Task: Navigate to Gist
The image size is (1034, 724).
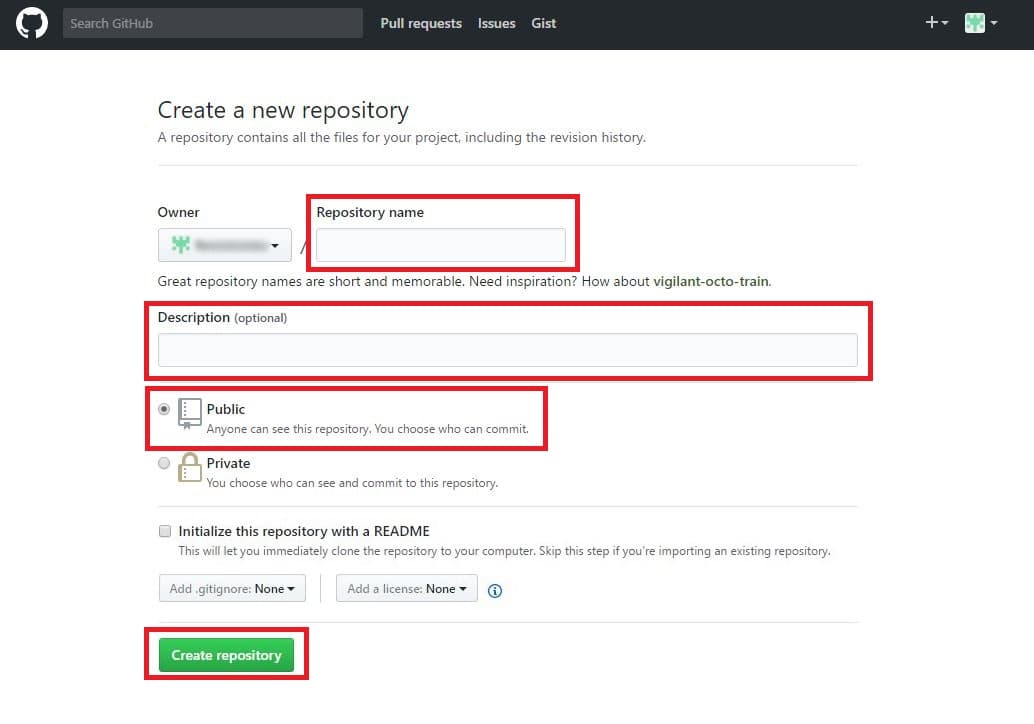Action: pyautogui.click(x=544, y=23)
